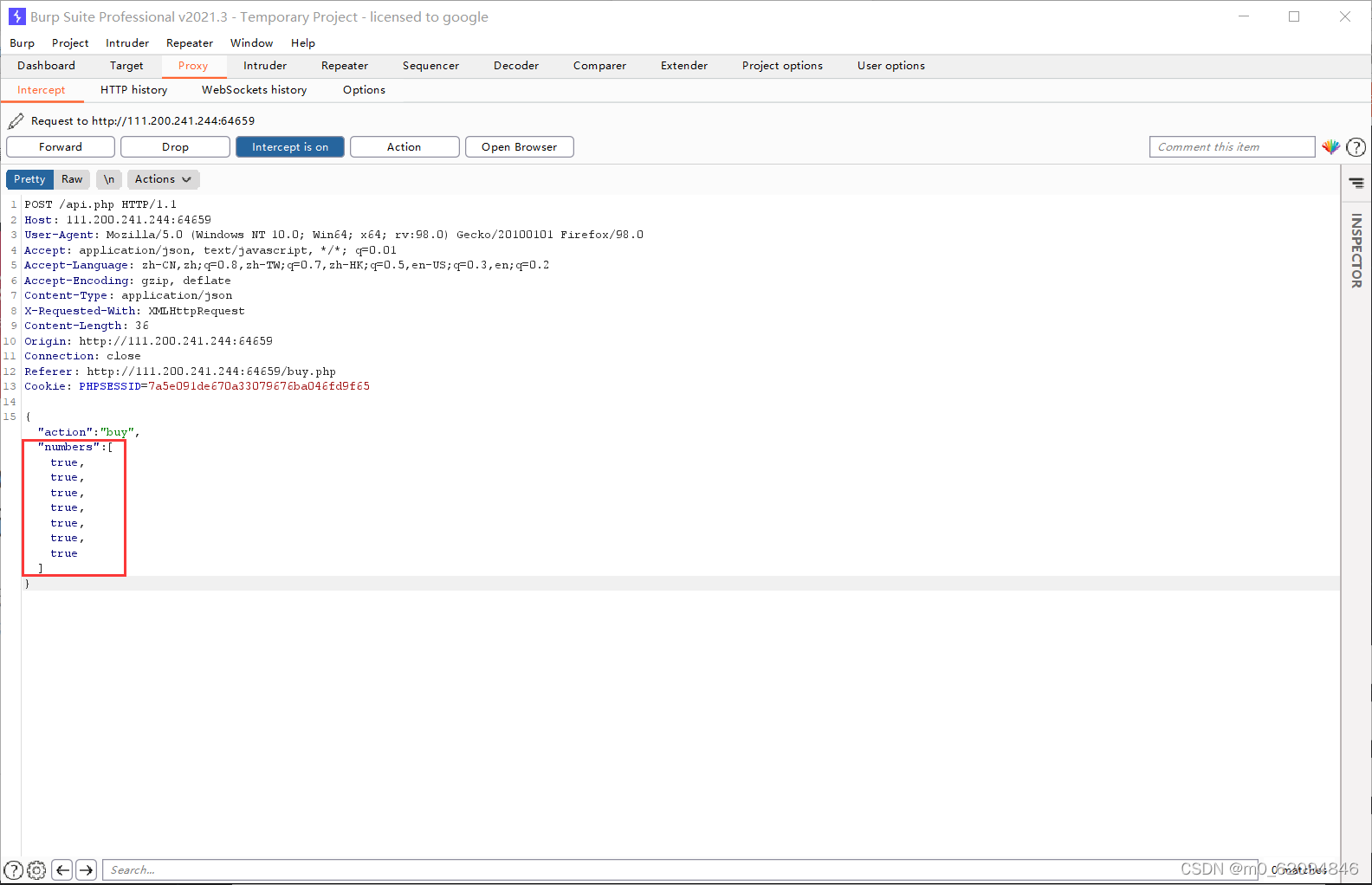Click the "action":"buy" JSON line

[89, 432]
